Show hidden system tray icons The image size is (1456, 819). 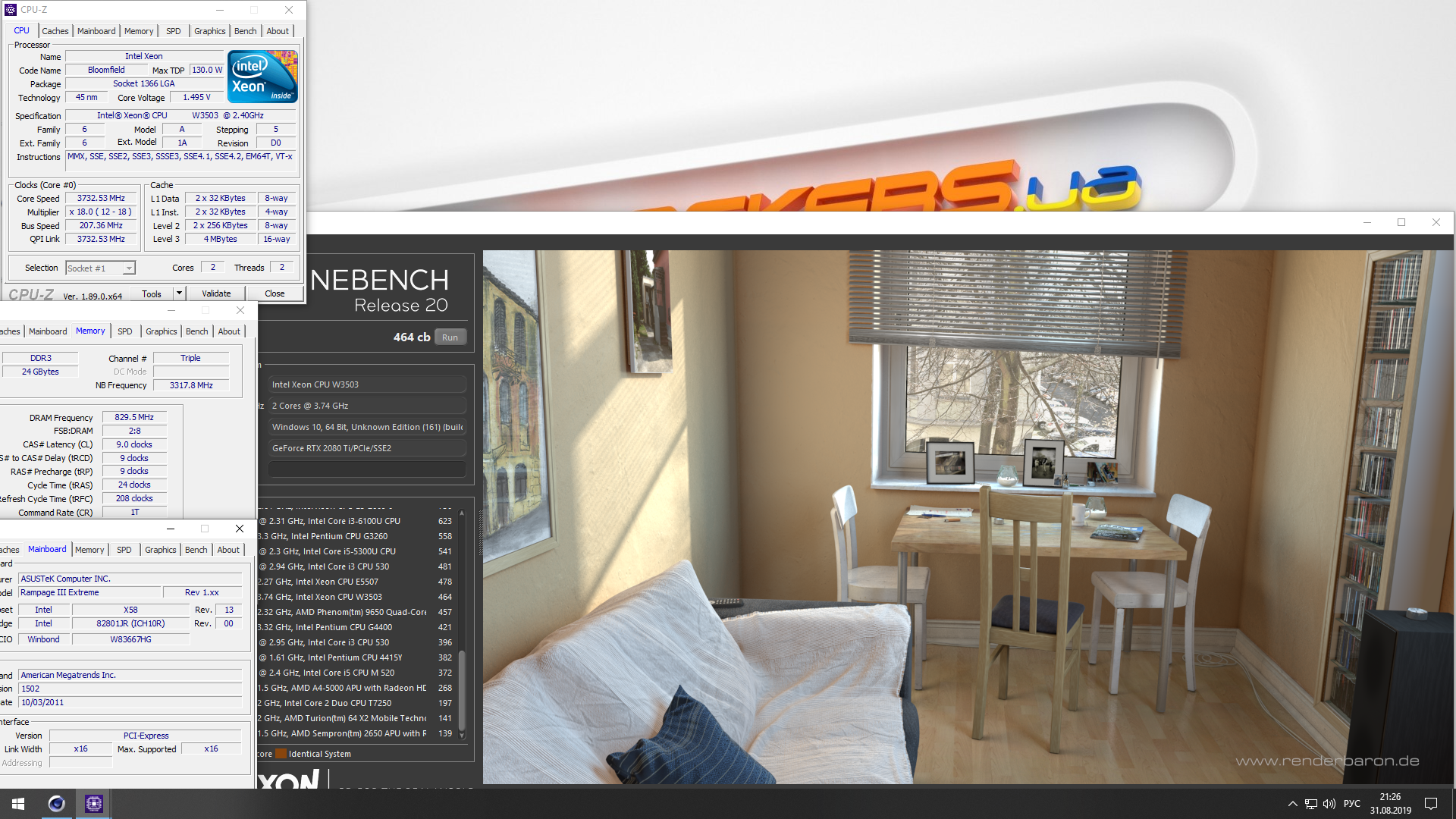[x=1292, y=804]
